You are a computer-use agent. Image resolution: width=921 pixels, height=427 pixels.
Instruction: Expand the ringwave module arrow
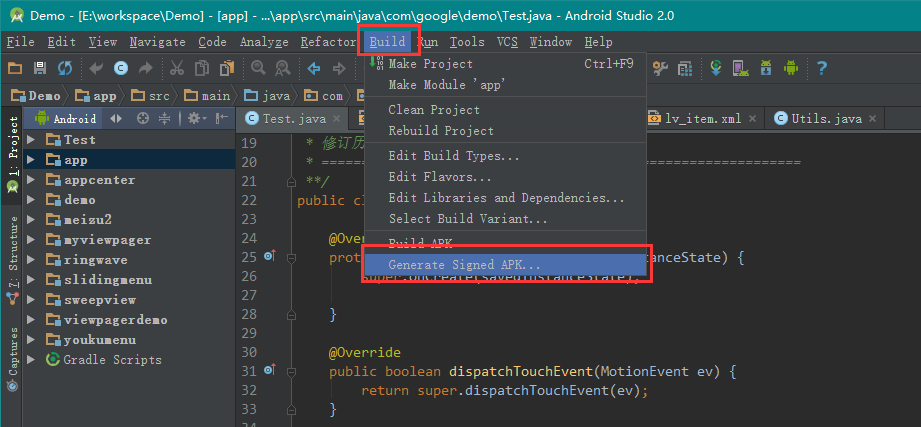point(31,260)
